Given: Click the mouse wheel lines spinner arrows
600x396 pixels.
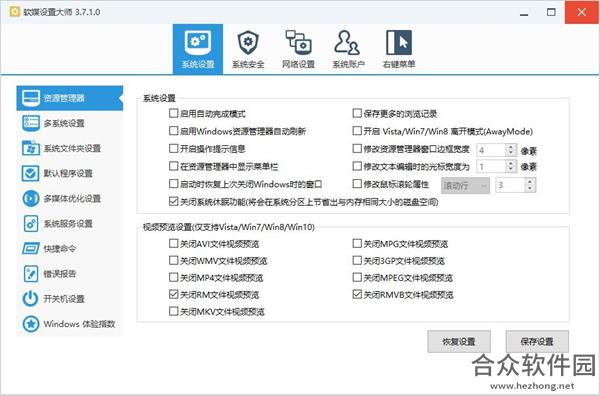Looking at the screenshot, I should (530, 185).
